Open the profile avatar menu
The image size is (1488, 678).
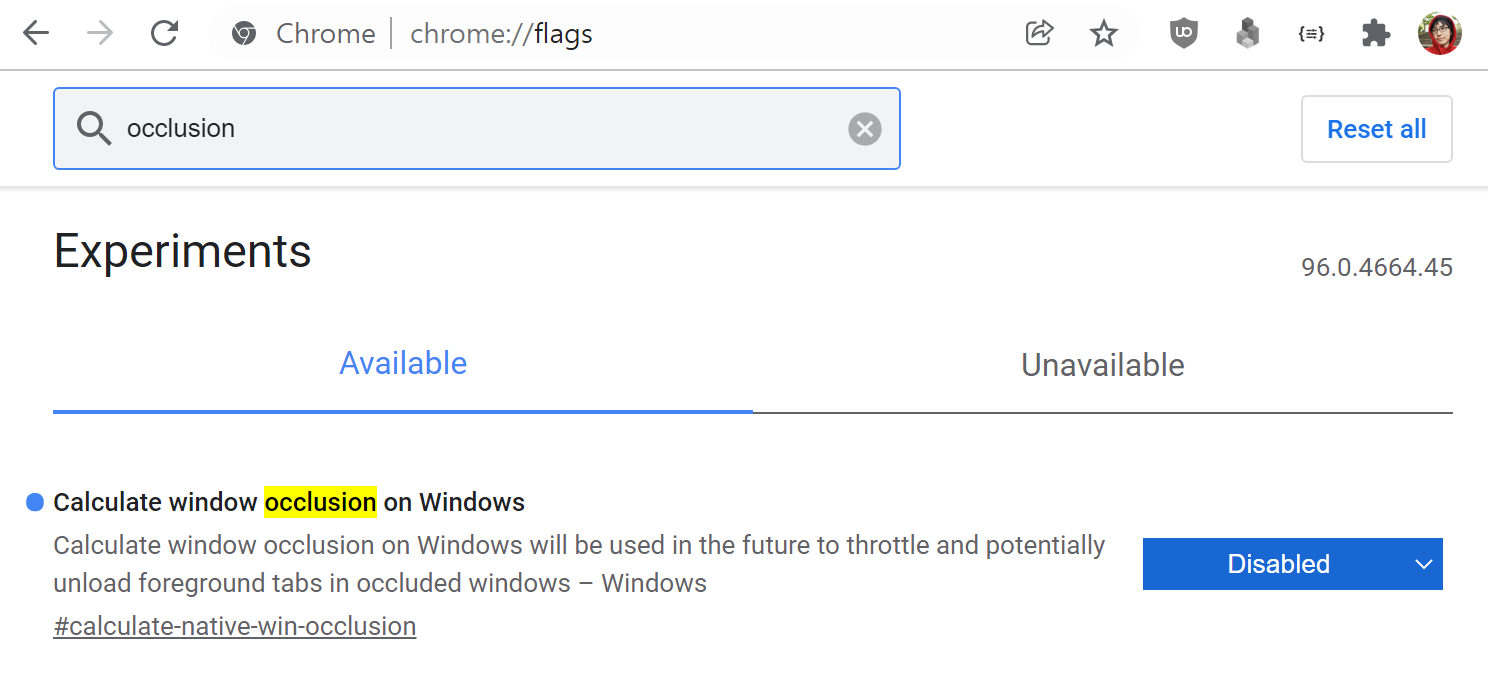pyautogui.click(x=1440, y=34)
